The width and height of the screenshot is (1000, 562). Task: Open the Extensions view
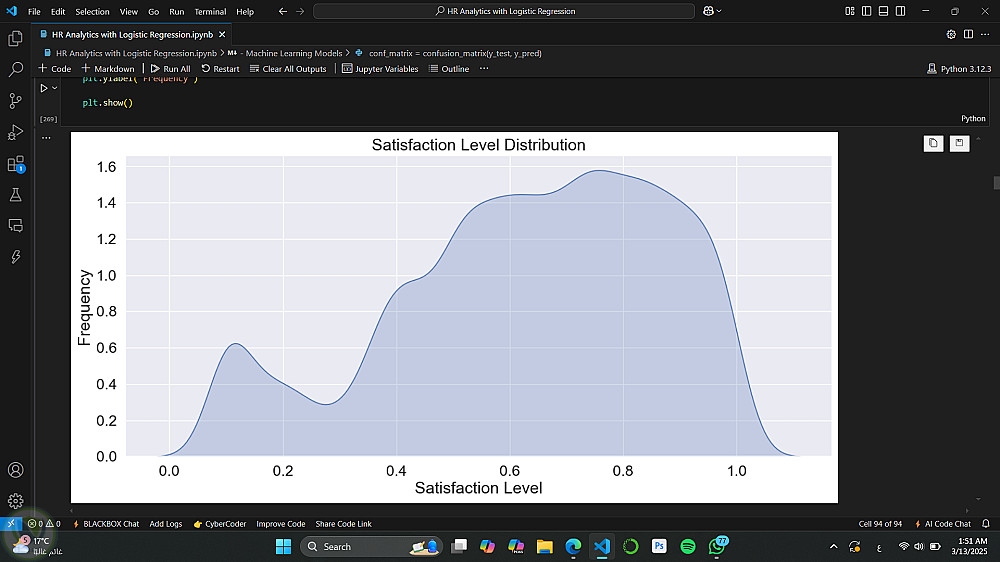(x=15, y=164)
